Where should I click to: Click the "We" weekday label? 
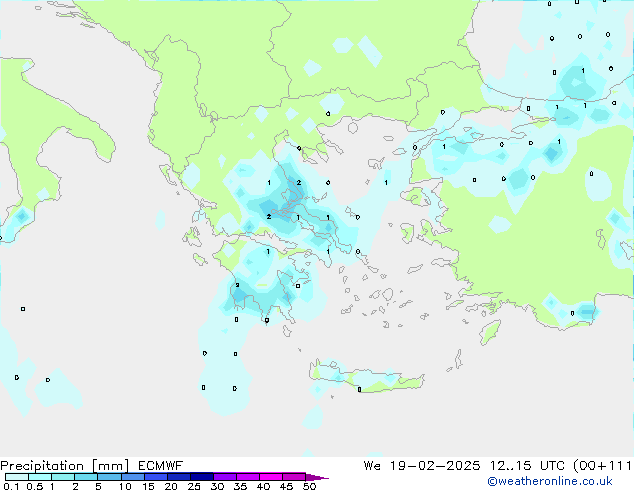tap(372, 466)
